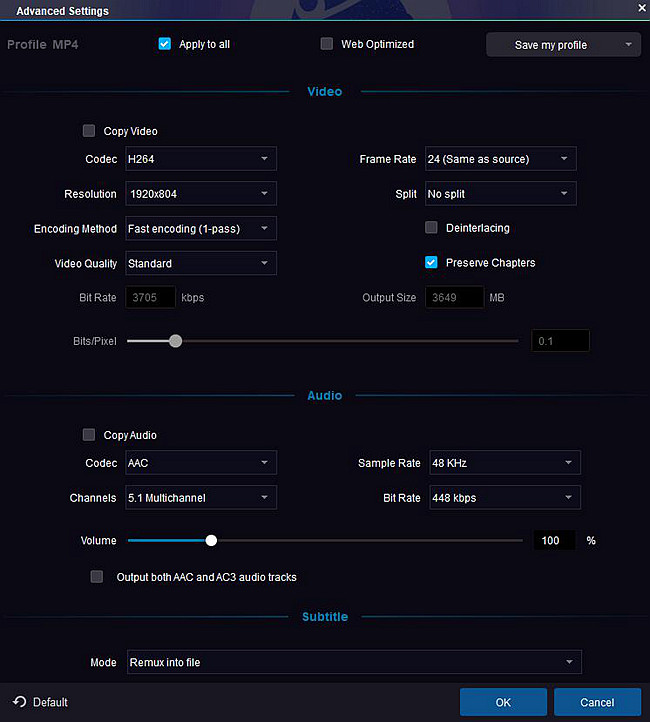Open the subtitle Mode Remux into file dropdown

point(354,662)
